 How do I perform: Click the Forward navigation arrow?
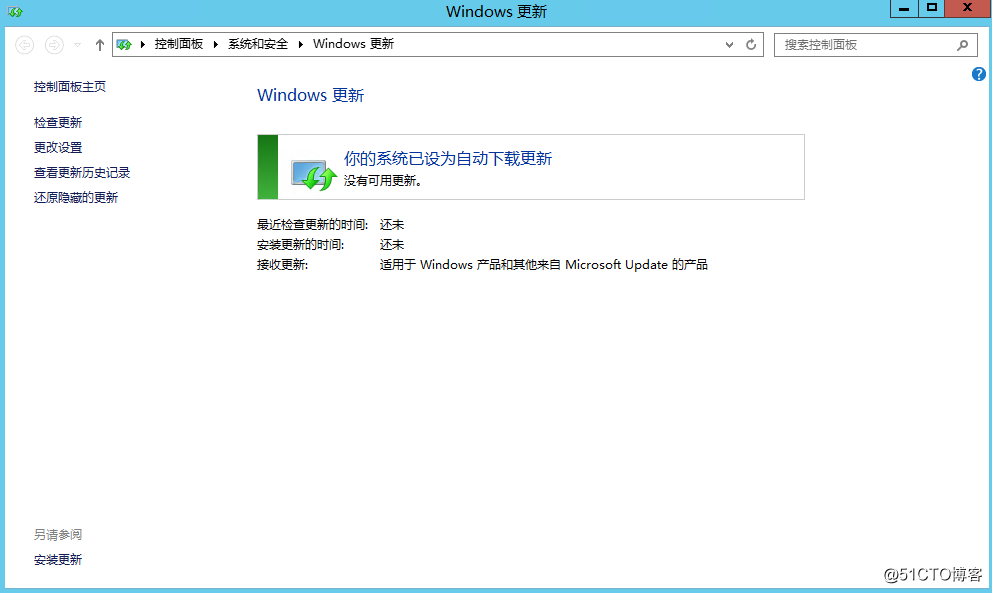click(54, 45)
